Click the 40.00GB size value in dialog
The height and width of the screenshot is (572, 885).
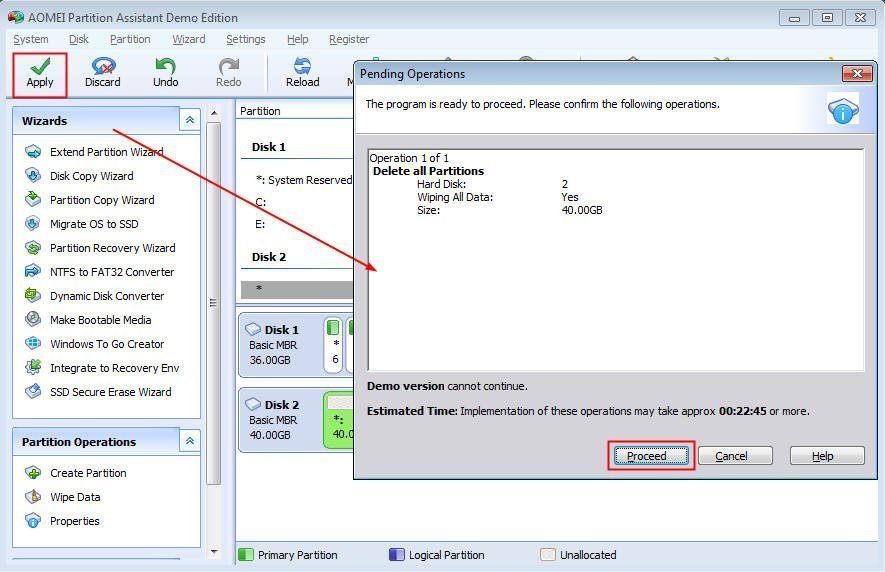point(582,210)
